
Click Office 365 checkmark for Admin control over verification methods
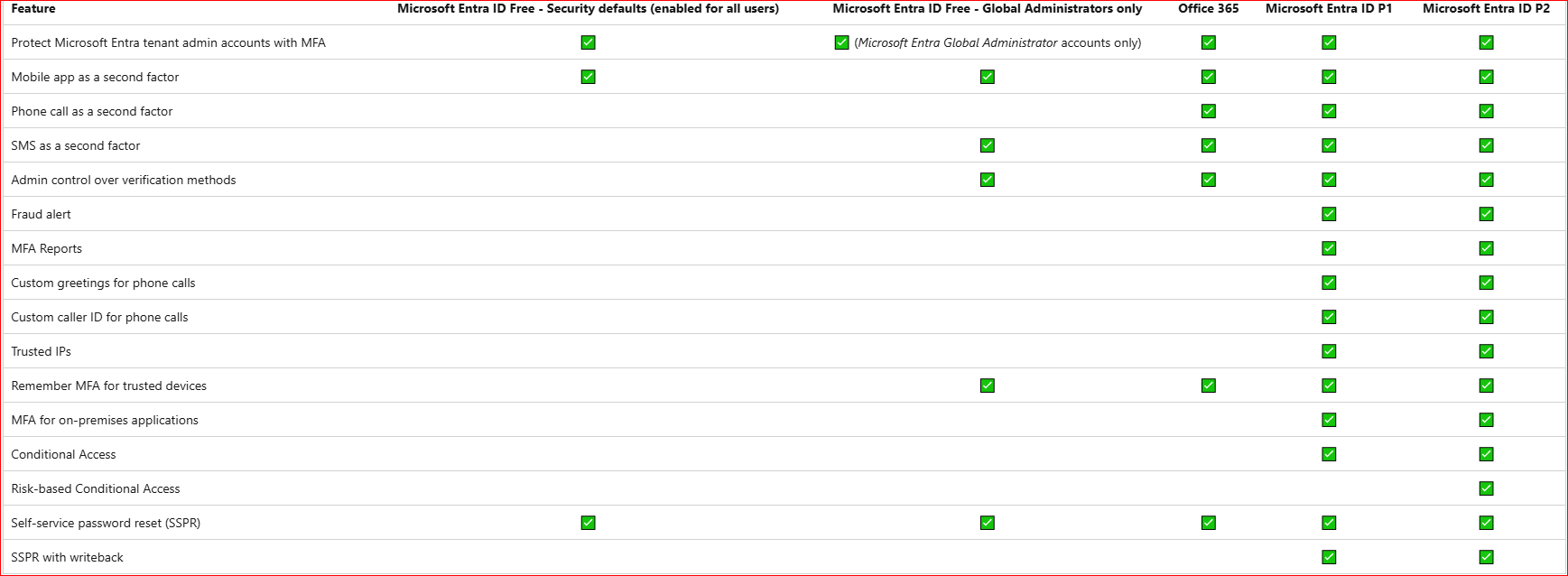click(x=1209, y=180)
